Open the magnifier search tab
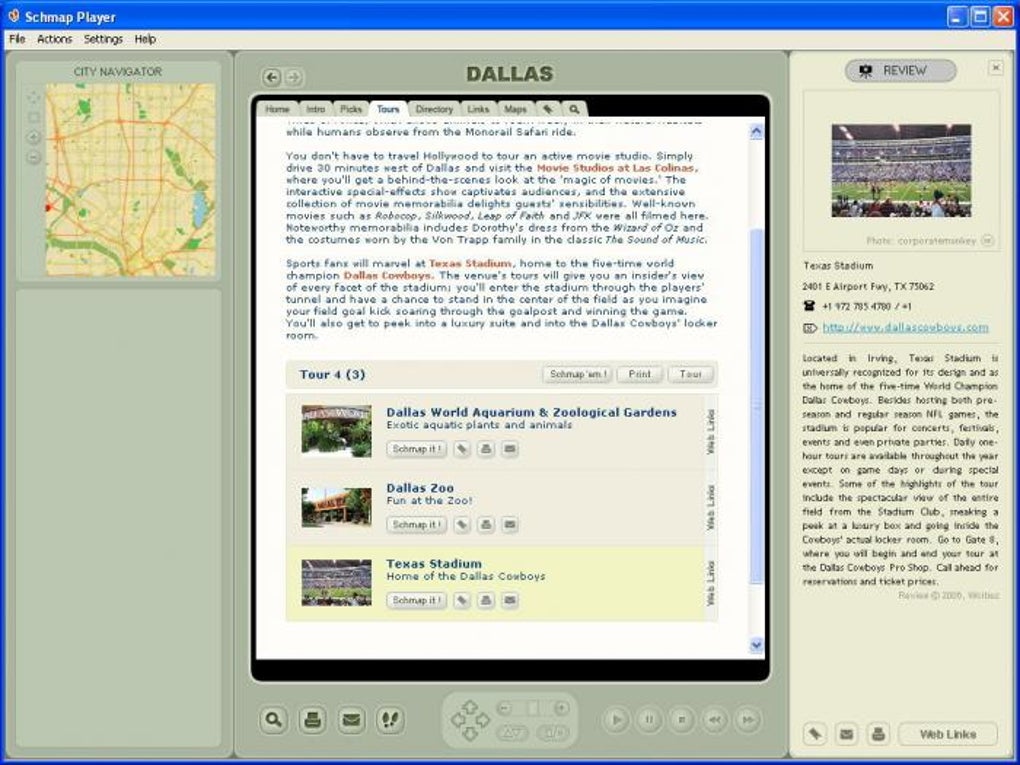This screenshot has height=765, width=1020. point(574,109)
